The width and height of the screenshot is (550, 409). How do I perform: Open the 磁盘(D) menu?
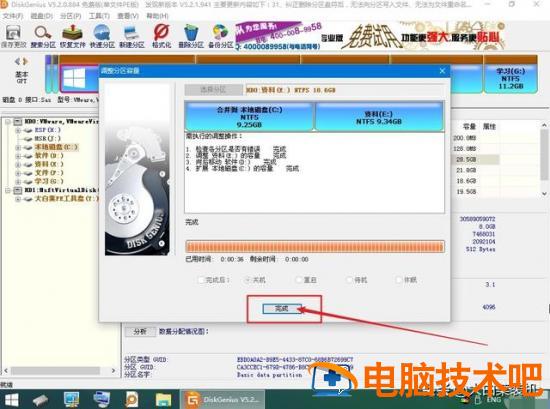42,16
